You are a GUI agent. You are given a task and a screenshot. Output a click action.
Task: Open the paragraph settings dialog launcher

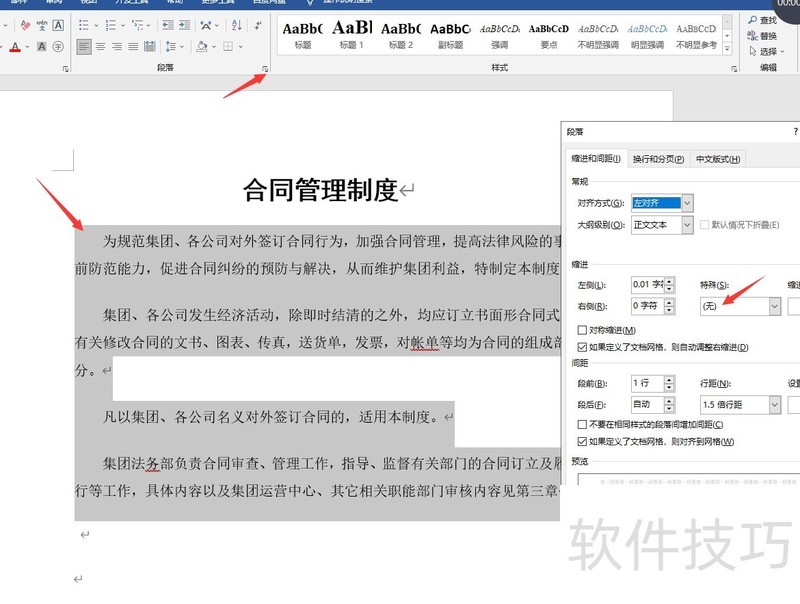coord(265,69)
